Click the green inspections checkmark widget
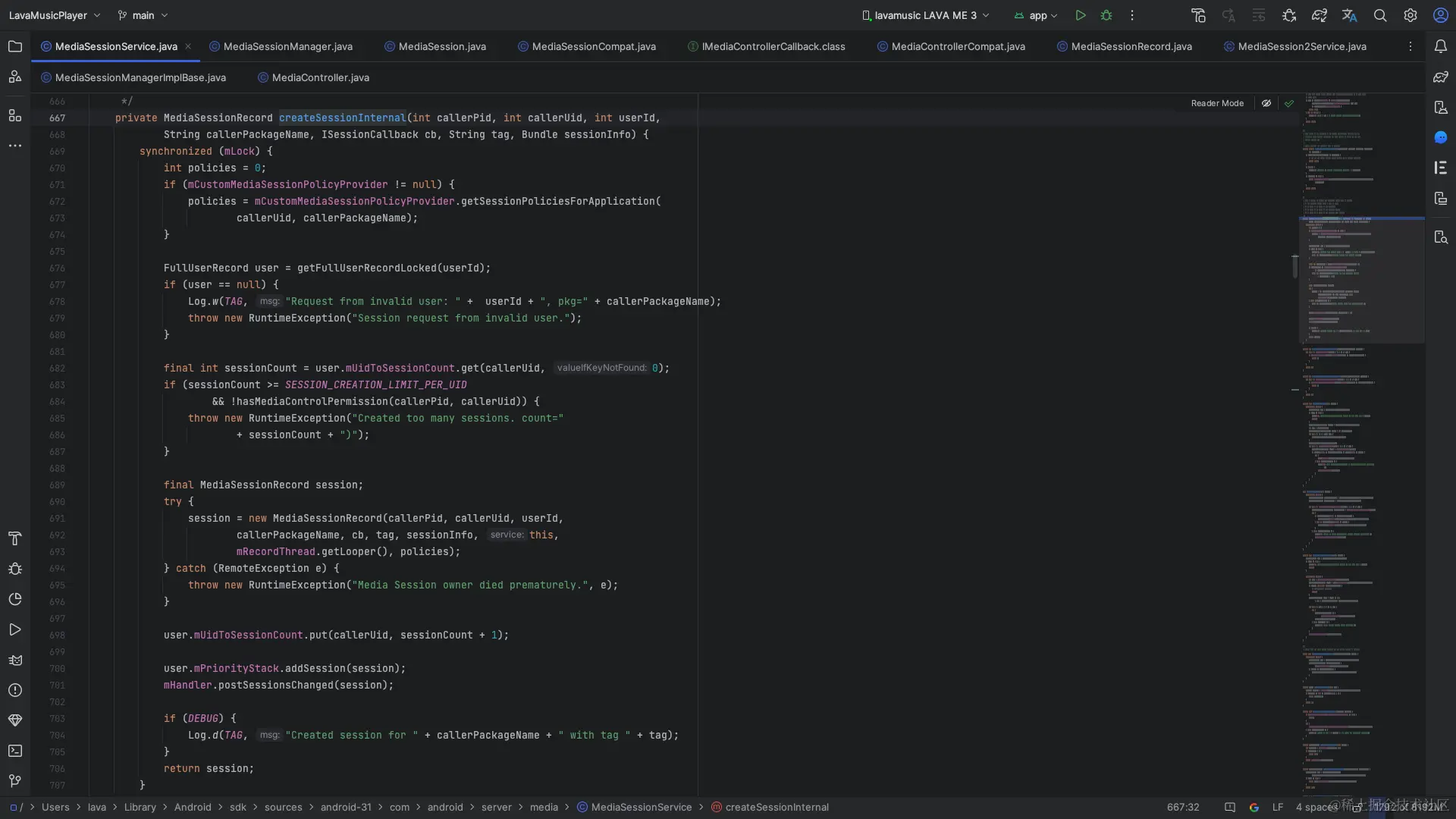Image resolution: width=1456 pixels, height=819 pixels. tap(1289, 103)
